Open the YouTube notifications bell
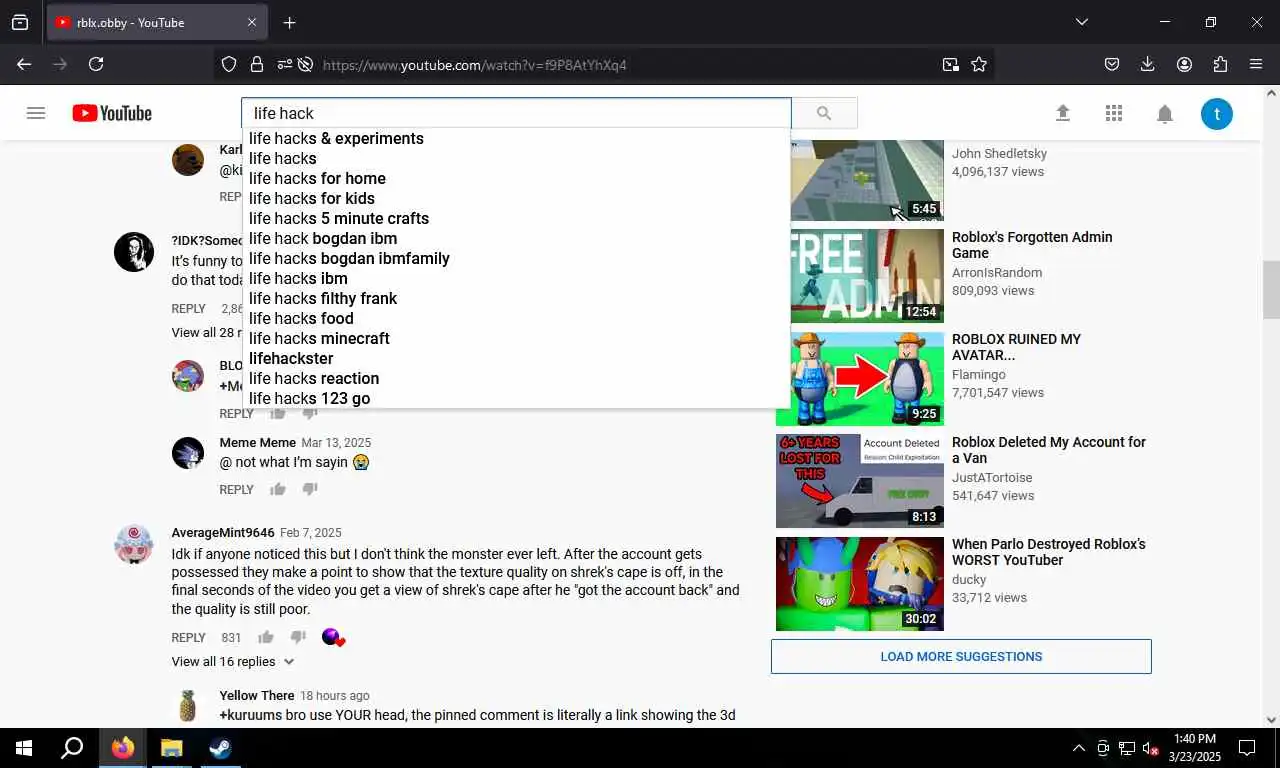1280x768 pixels. [x=1165, y=113]
